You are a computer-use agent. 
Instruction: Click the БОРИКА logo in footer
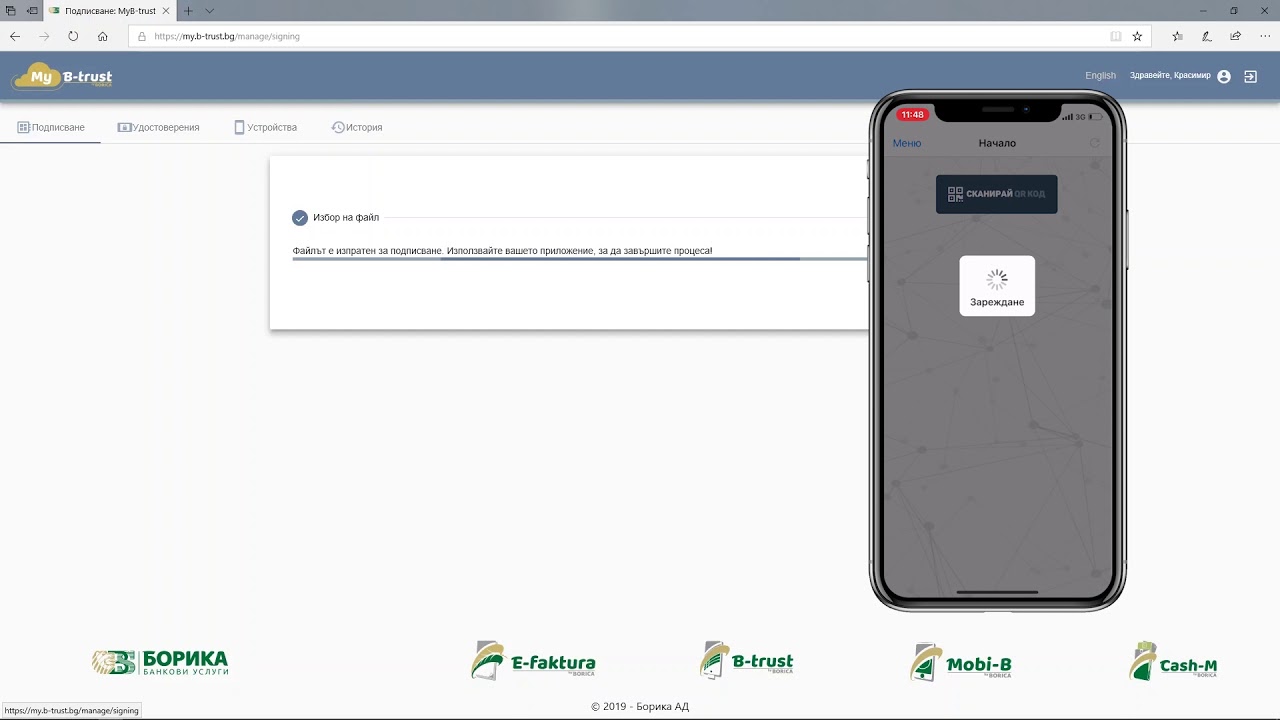(160, 662)
